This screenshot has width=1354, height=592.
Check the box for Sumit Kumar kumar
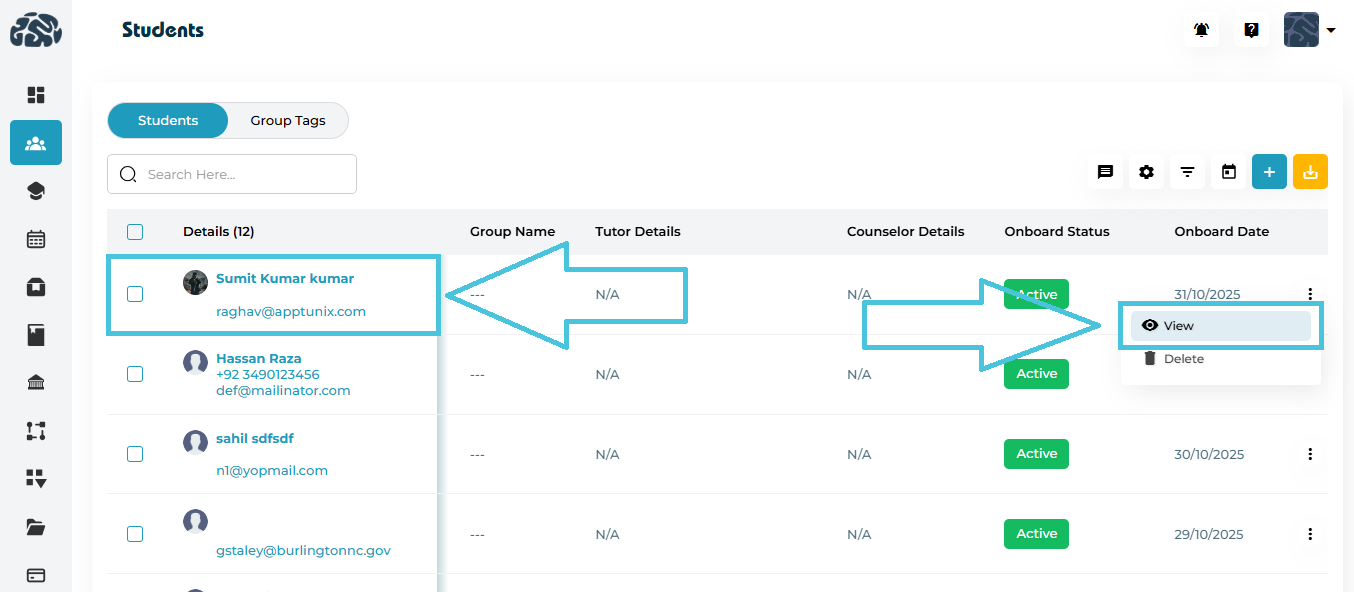pos(135,294)
